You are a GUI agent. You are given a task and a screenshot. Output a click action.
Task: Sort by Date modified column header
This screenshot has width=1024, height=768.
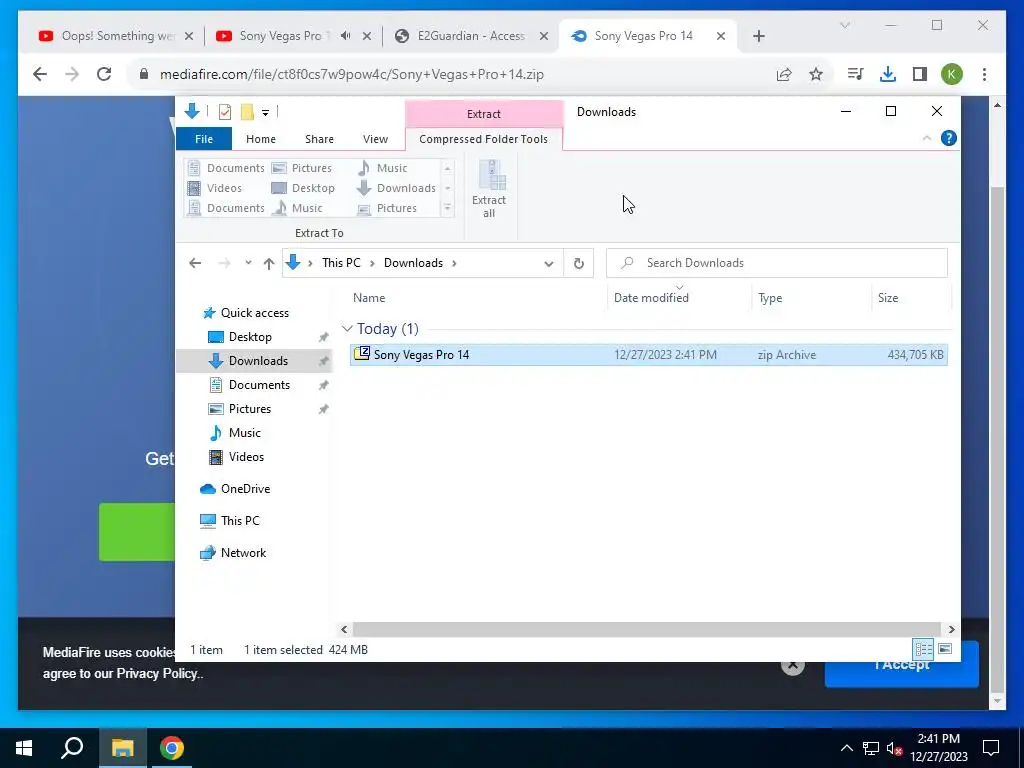click(x=651, y=298)
